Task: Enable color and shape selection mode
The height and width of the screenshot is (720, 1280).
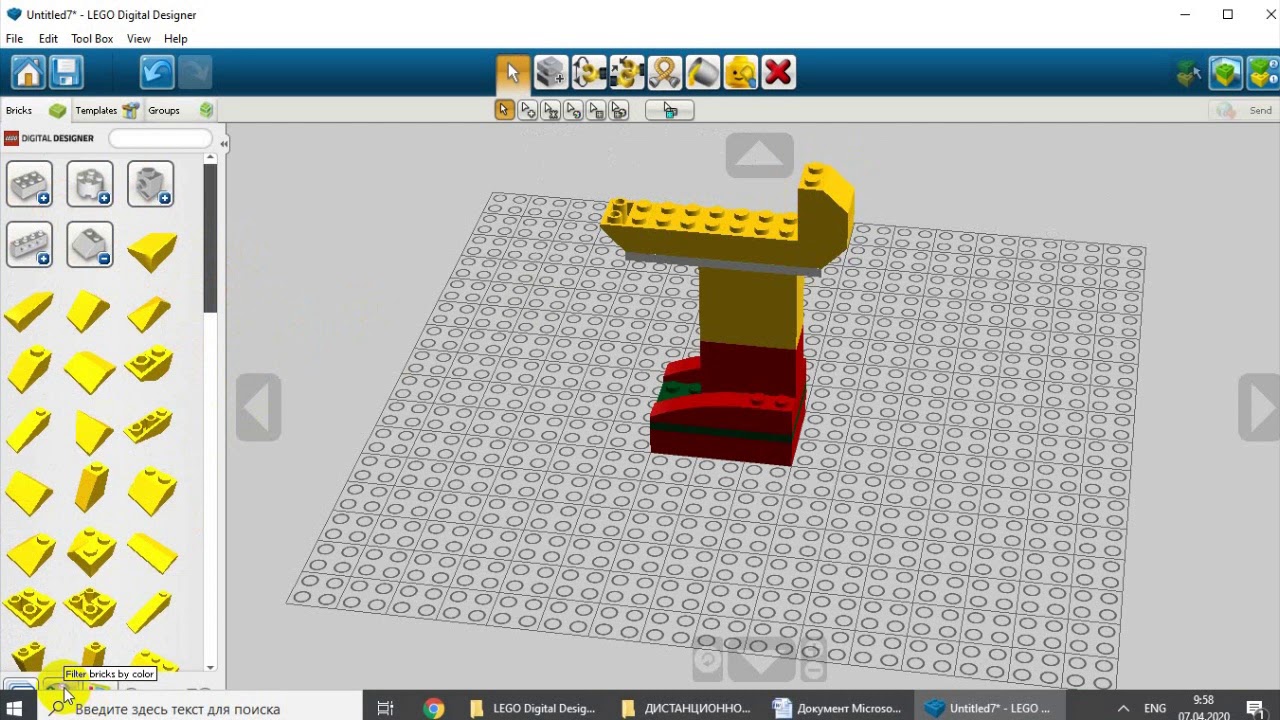Action: point(620,110)
